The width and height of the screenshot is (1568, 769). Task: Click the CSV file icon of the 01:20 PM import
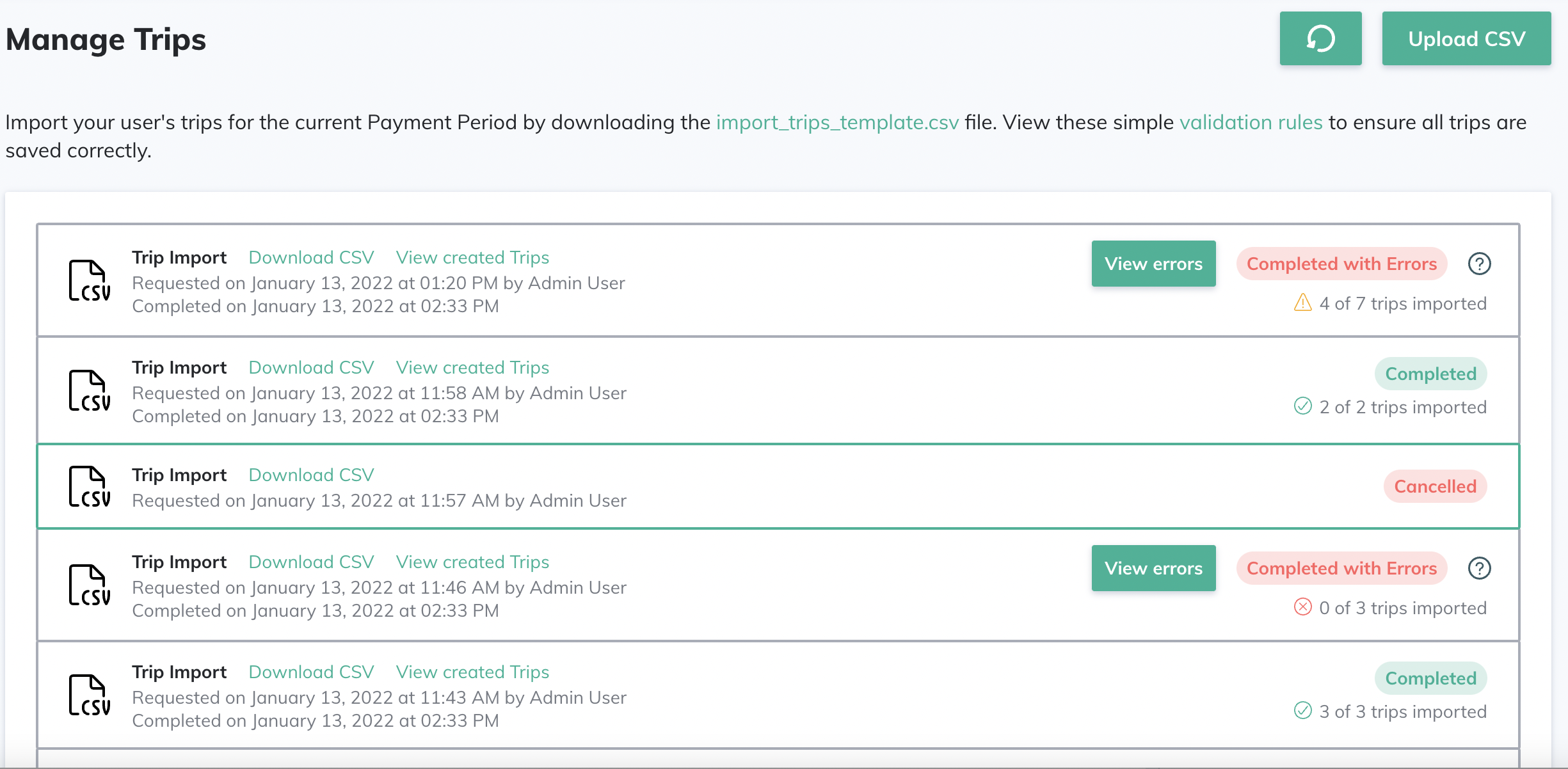(x=90, y=280)
